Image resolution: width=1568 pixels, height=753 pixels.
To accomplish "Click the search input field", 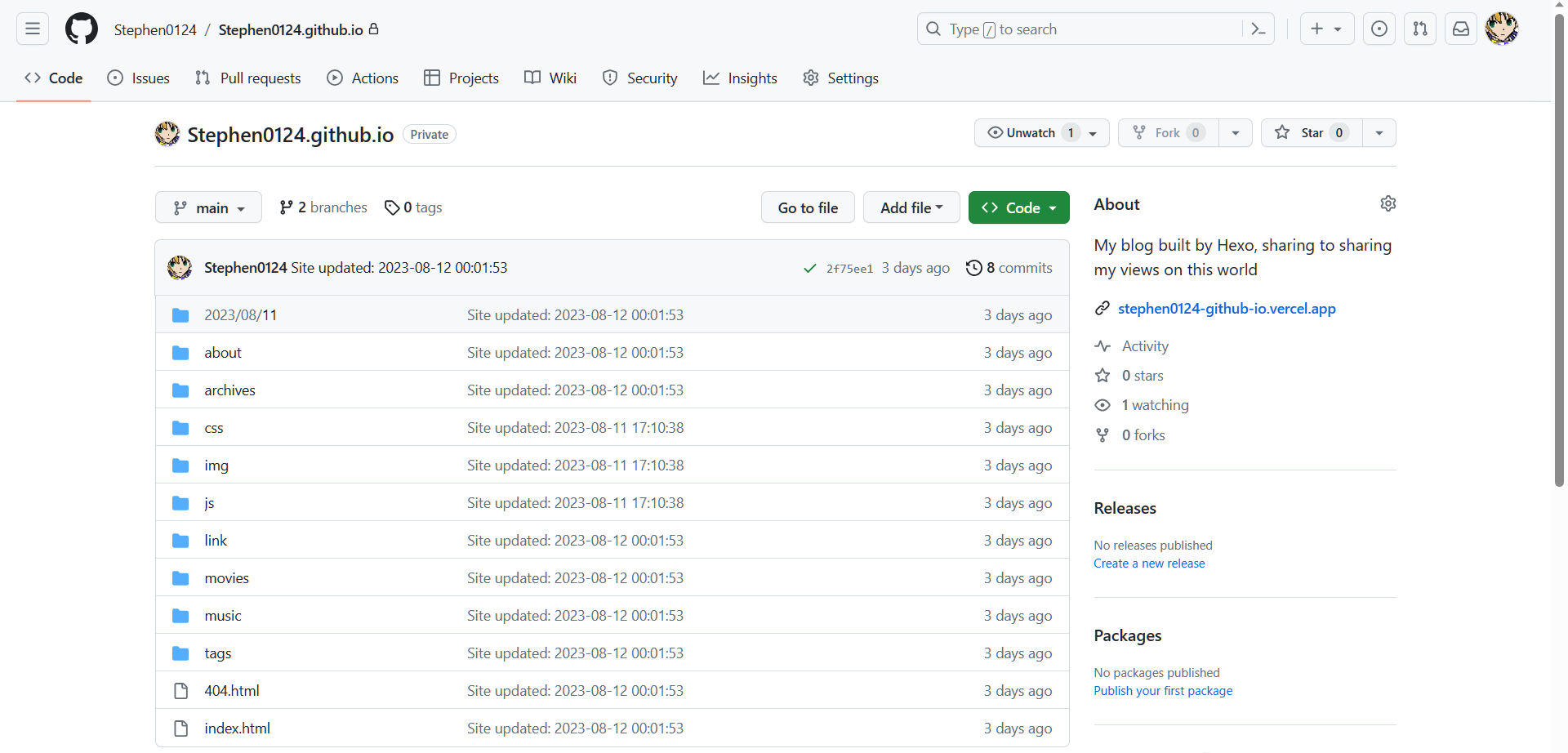I will tap(1096, 29).
